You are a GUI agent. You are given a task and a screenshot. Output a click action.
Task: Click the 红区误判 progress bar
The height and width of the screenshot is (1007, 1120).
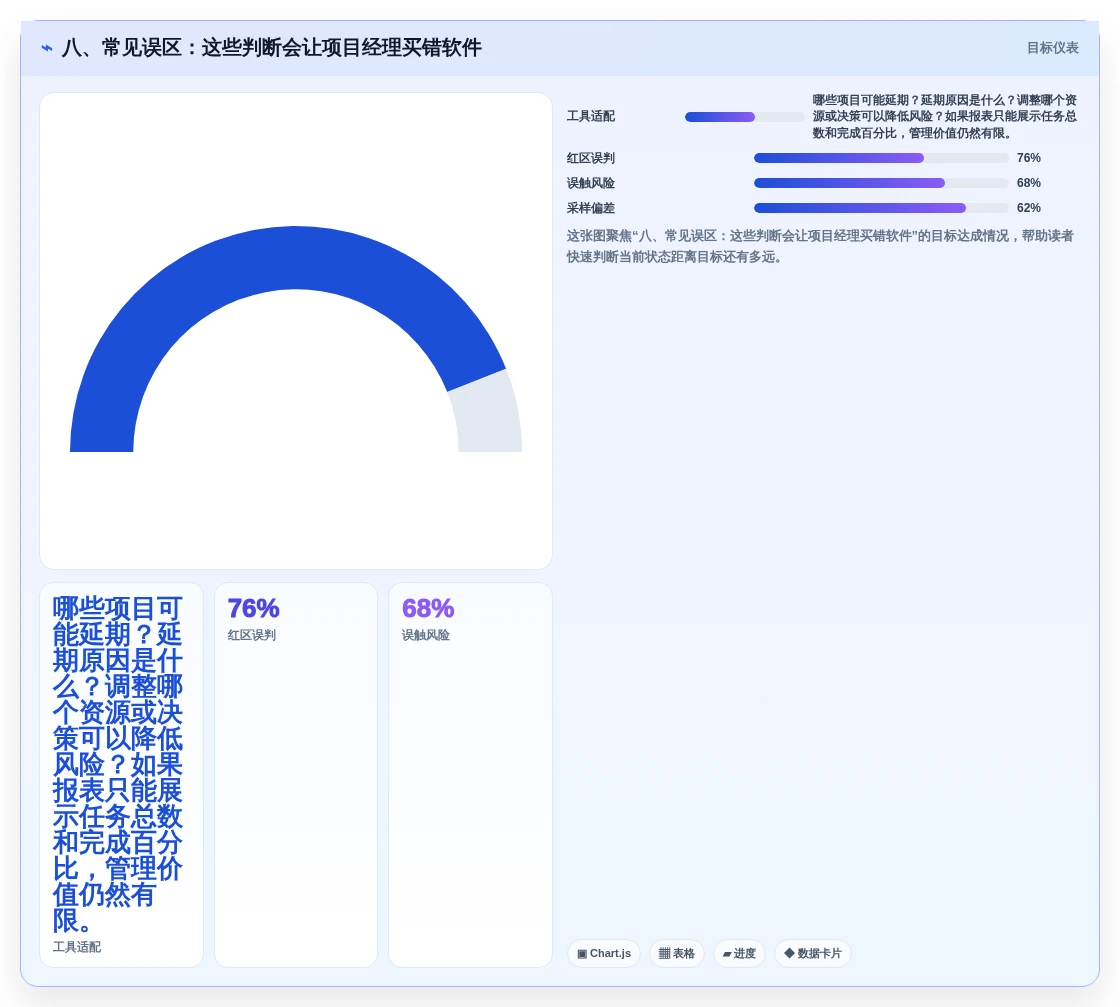pyautogui.click(x=881, y=158)
